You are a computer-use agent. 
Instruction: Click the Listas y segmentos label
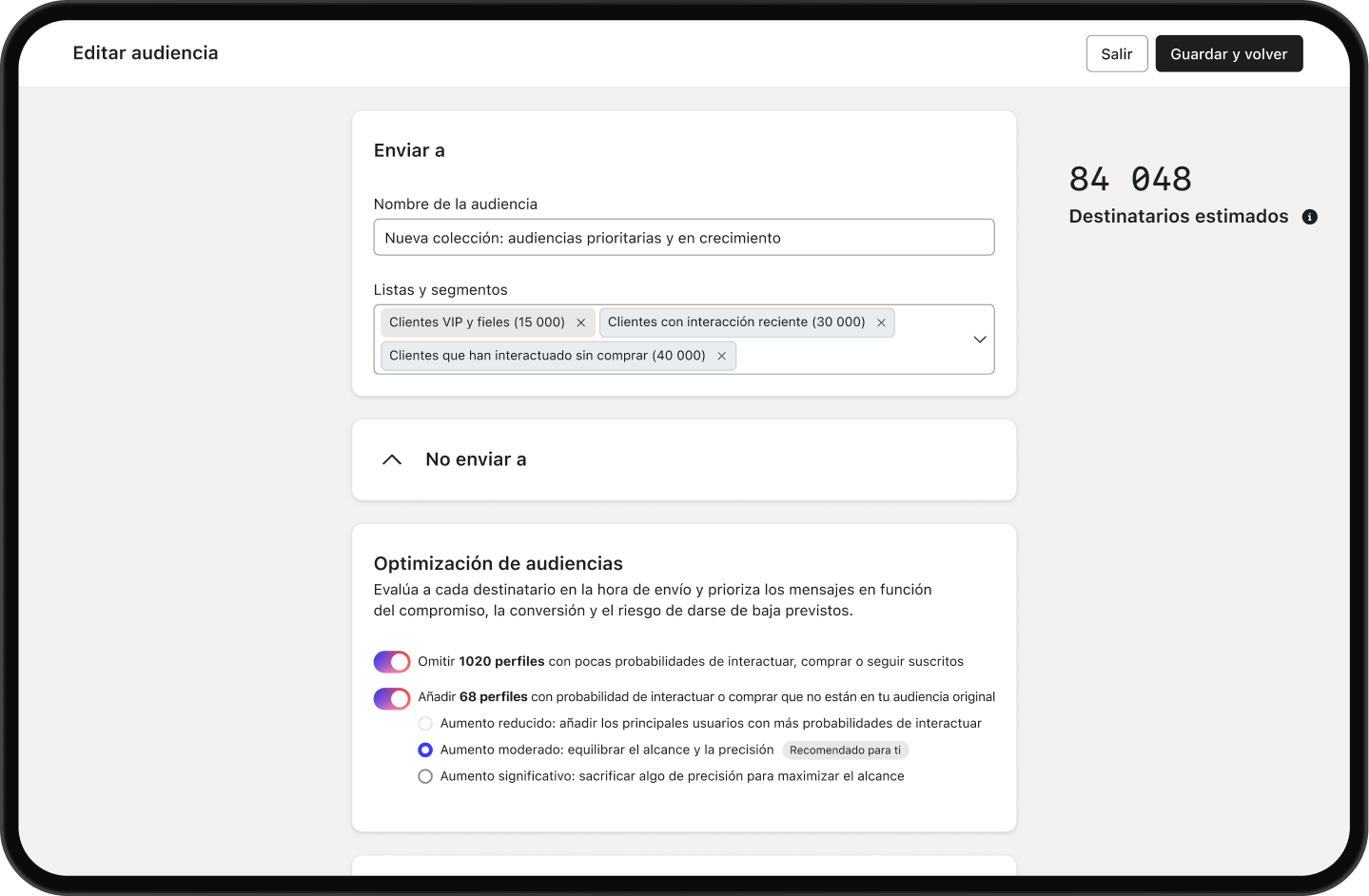pos(440,290)
